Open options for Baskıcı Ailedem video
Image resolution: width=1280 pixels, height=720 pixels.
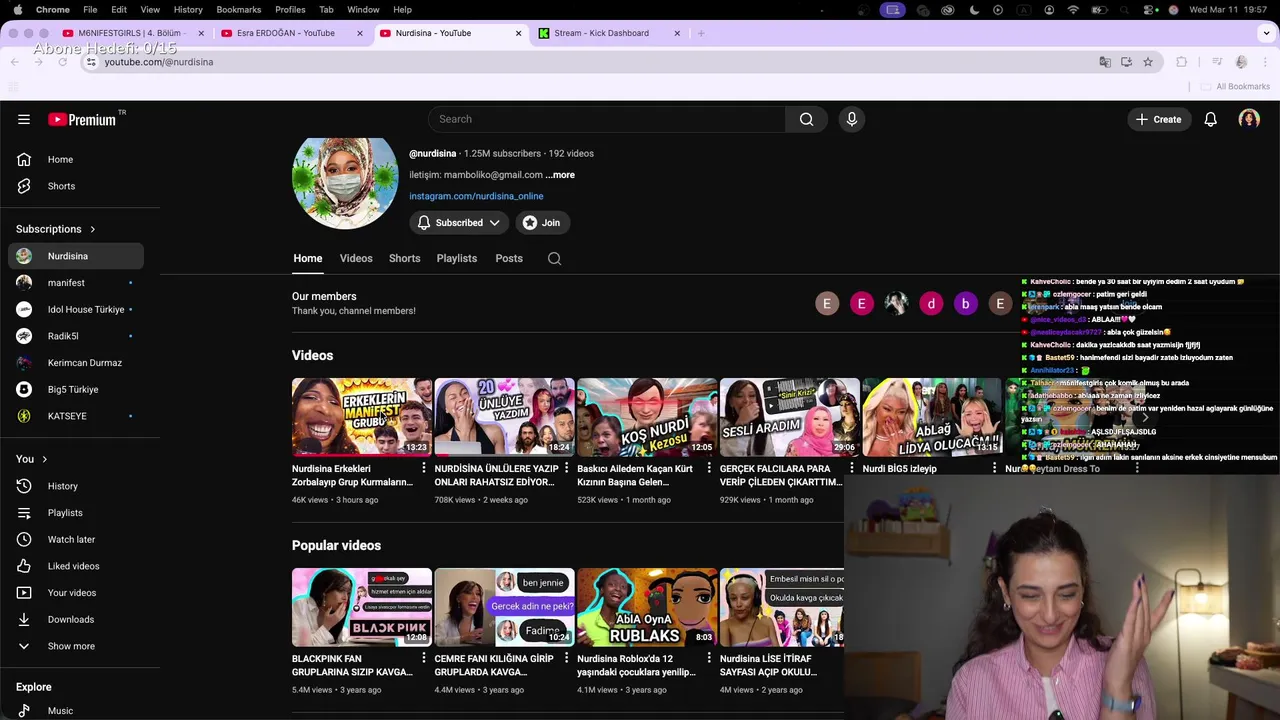pos(709,468)
